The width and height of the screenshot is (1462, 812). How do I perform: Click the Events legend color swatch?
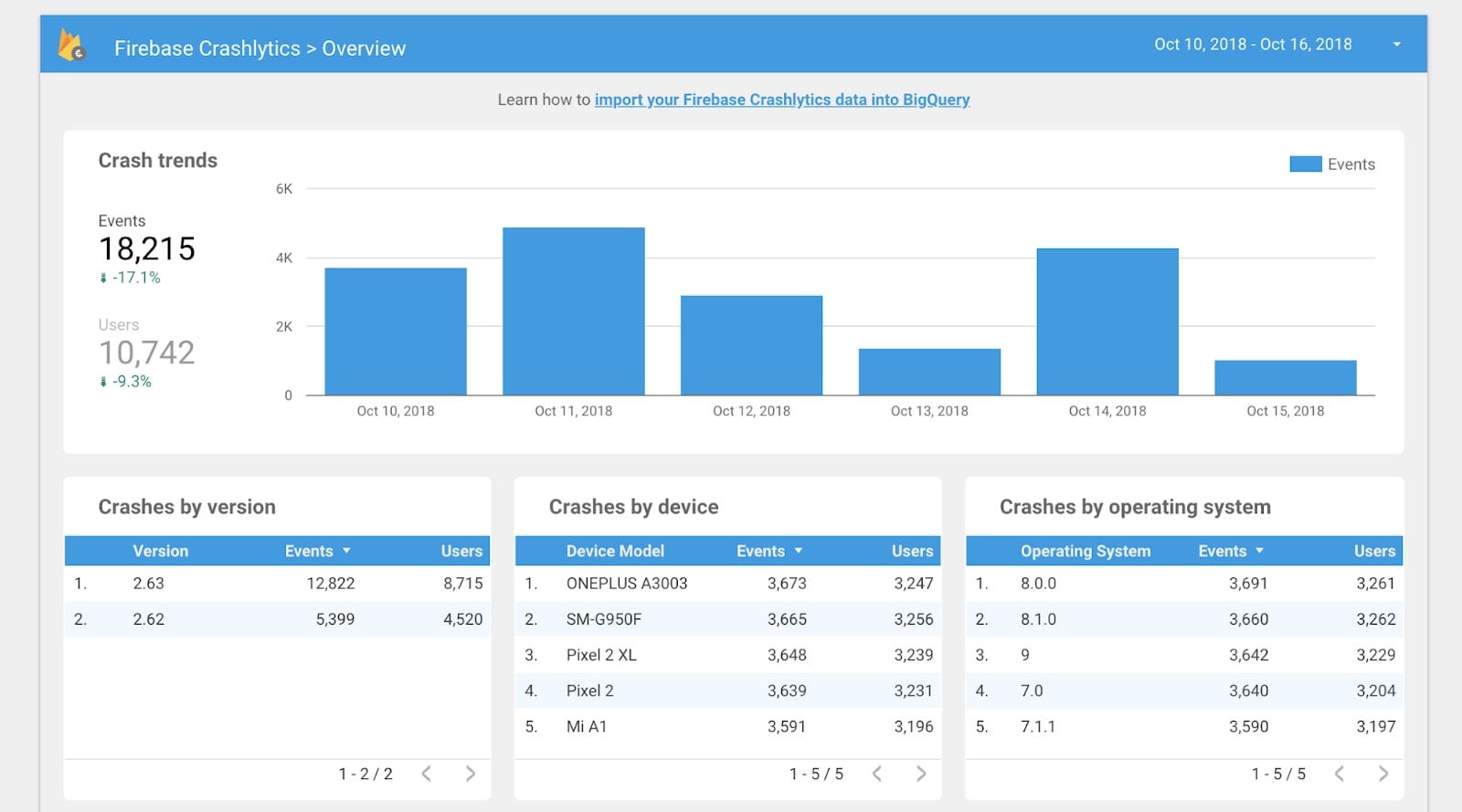1305,164
